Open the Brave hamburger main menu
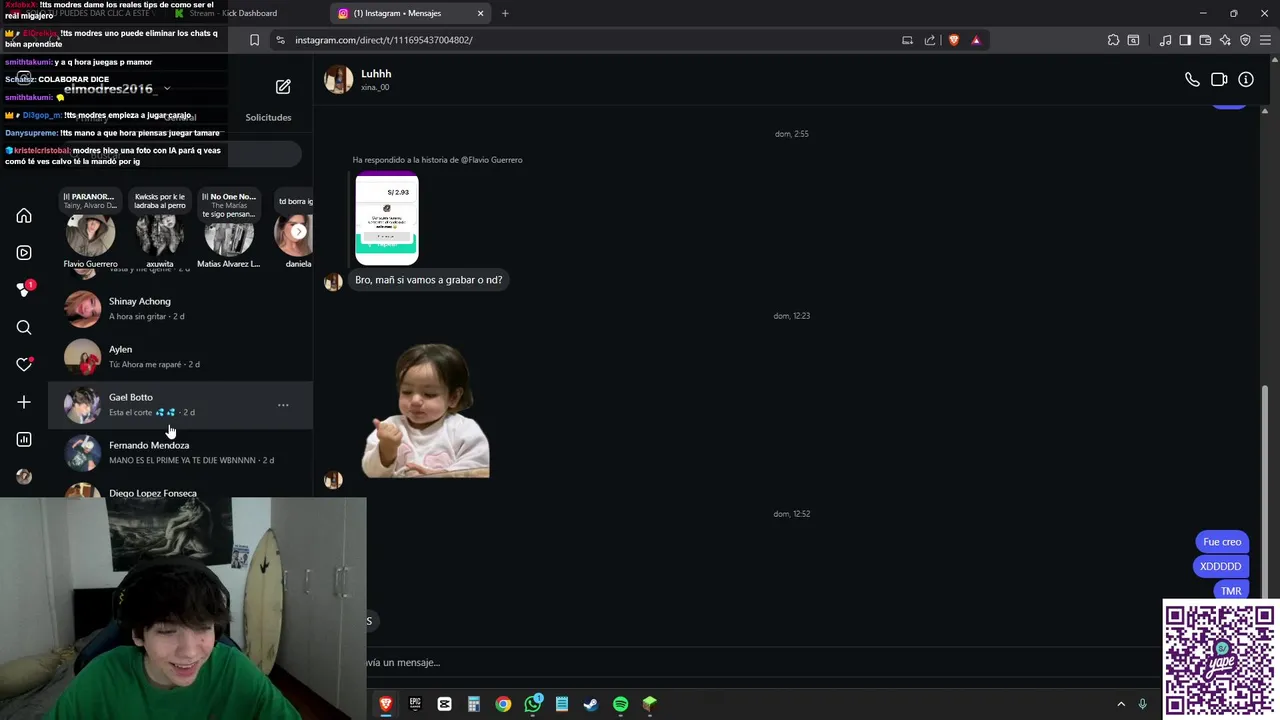This screenshot has height=720, width=1280. [1265, 40]
